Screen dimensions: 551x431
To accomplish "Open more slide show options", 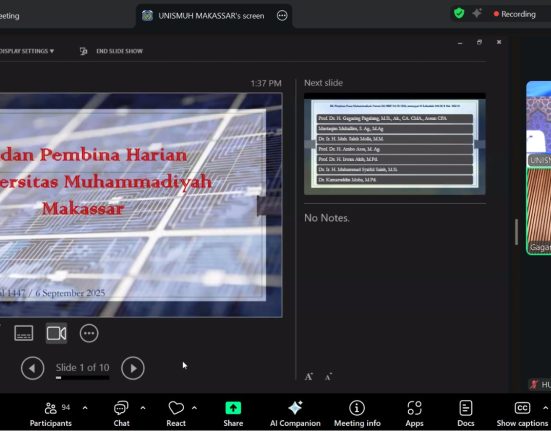I will pos(89,333).
